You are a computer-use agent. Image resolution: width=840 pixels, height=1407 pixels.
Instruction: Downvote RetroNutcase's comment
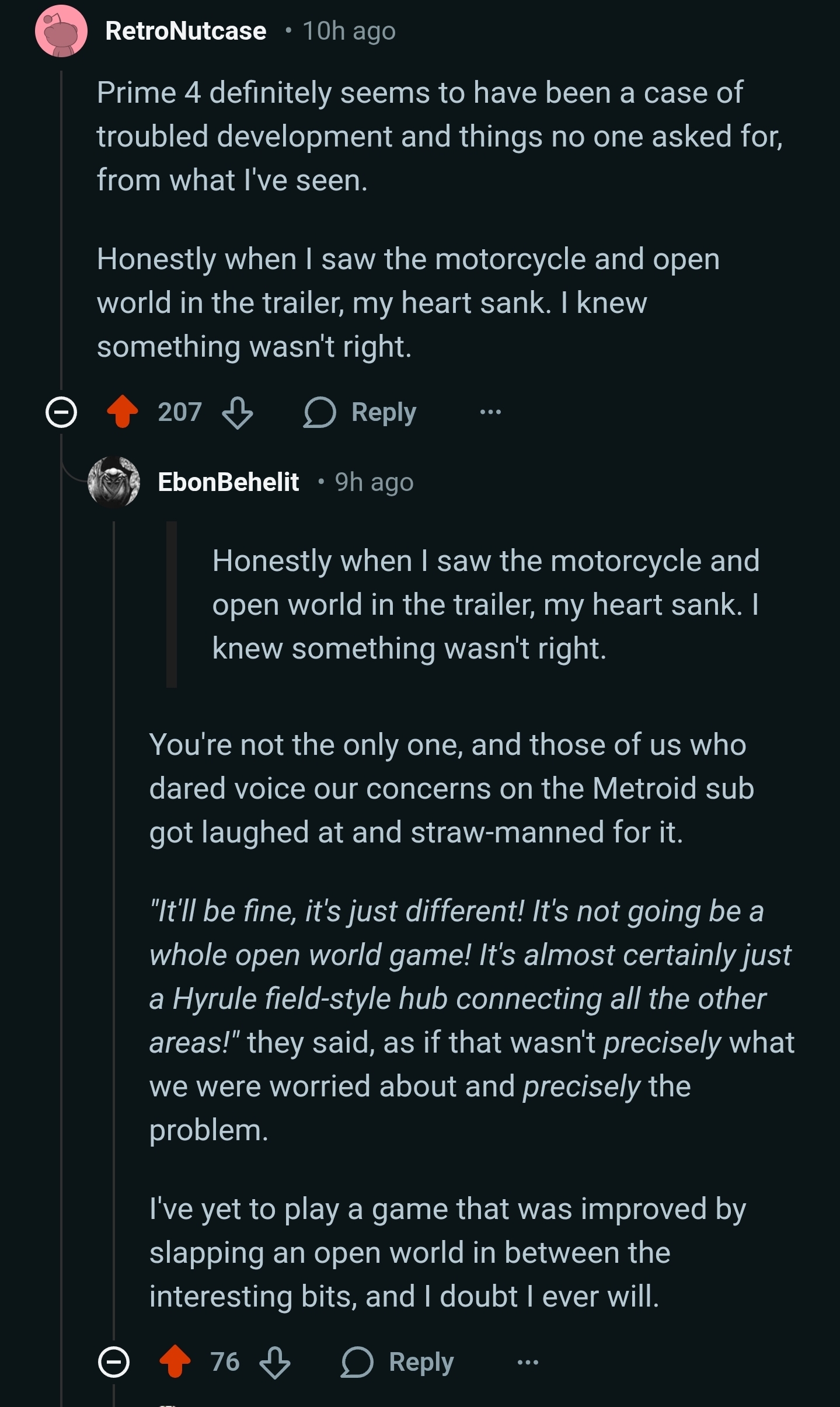[x=238, y=413]
